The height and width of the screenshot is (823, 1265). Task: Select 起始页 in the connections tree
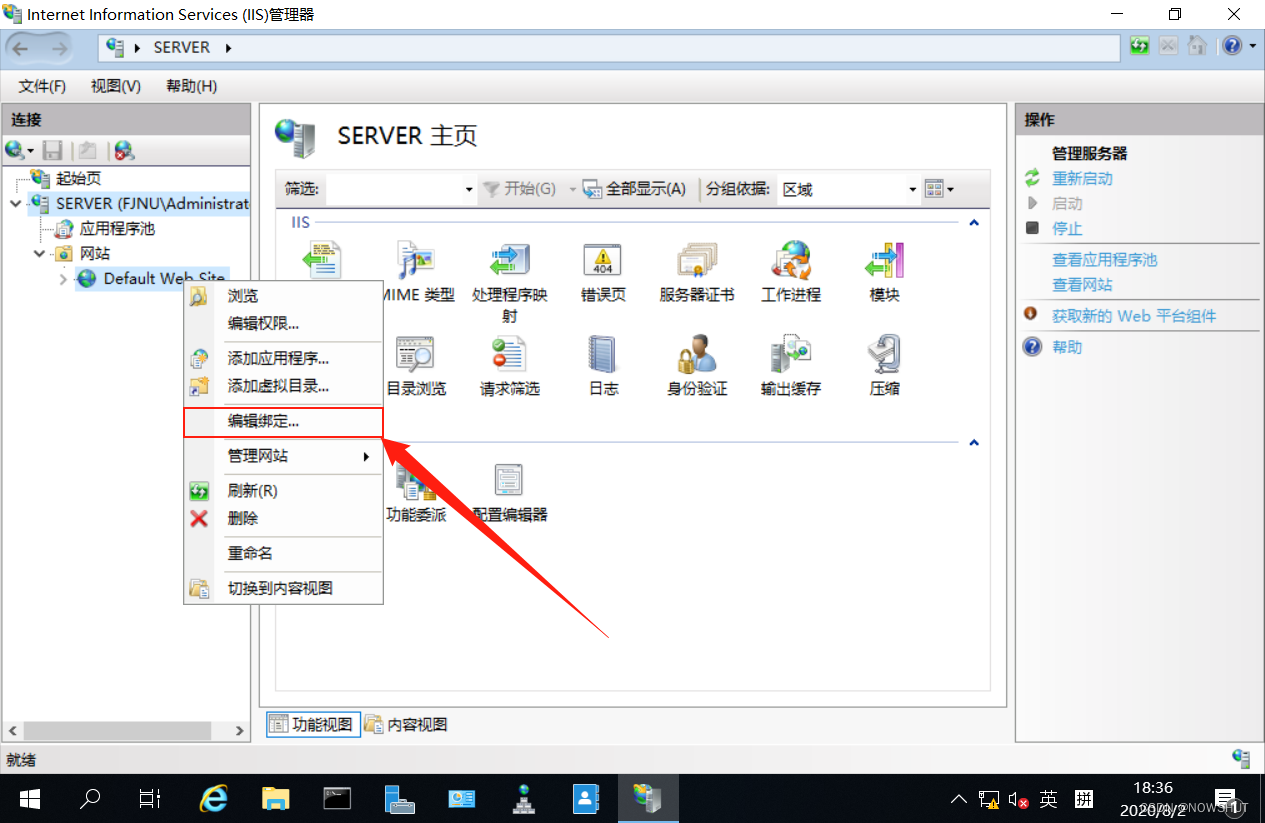coord(78,178)
